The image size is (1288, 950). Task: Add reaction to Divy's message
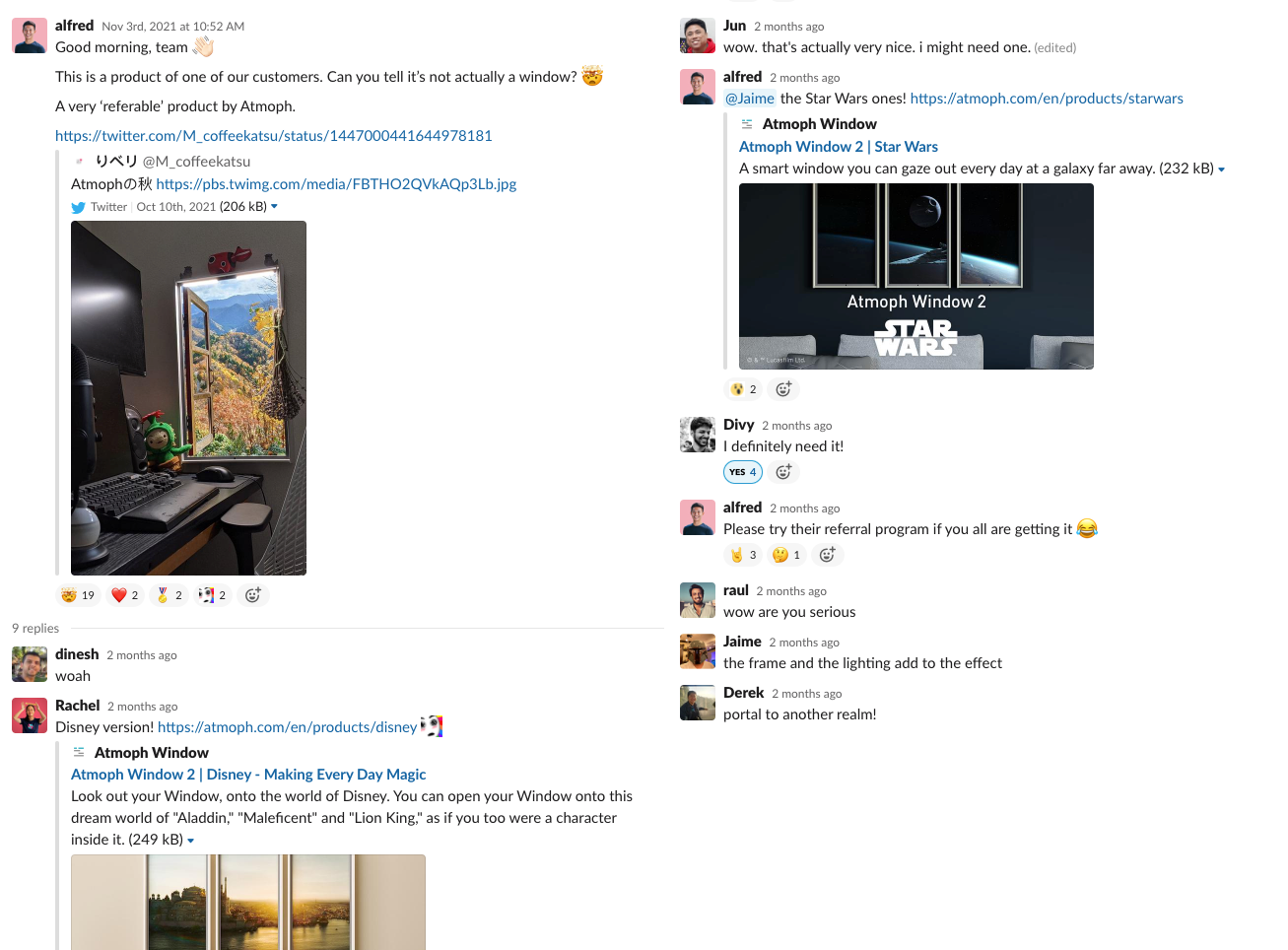tap(783, 472)
